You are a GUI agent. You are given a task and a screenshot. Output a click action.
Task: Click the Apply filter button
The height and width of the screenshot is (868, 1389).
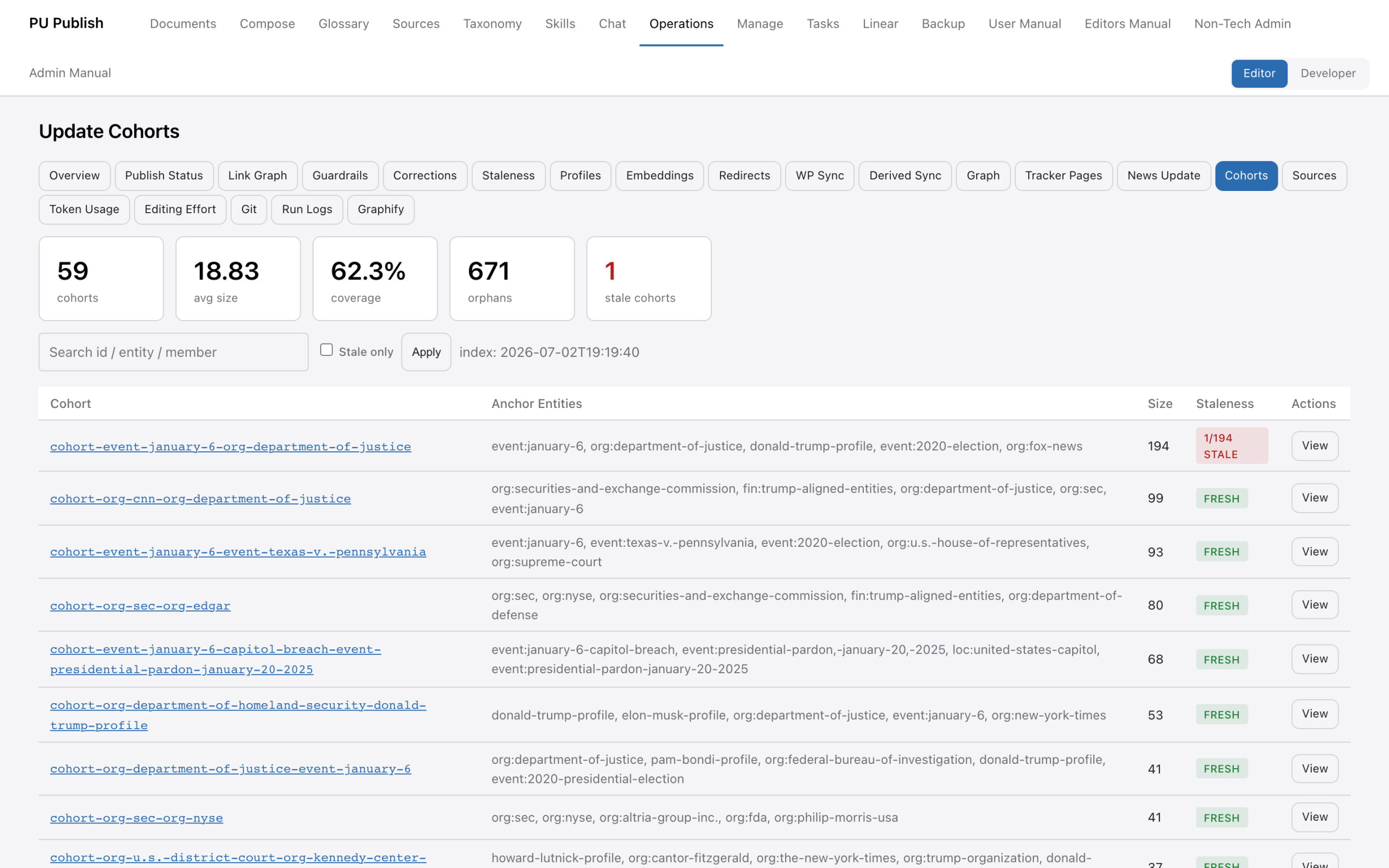pyautogui.click(x=426, y=352)
